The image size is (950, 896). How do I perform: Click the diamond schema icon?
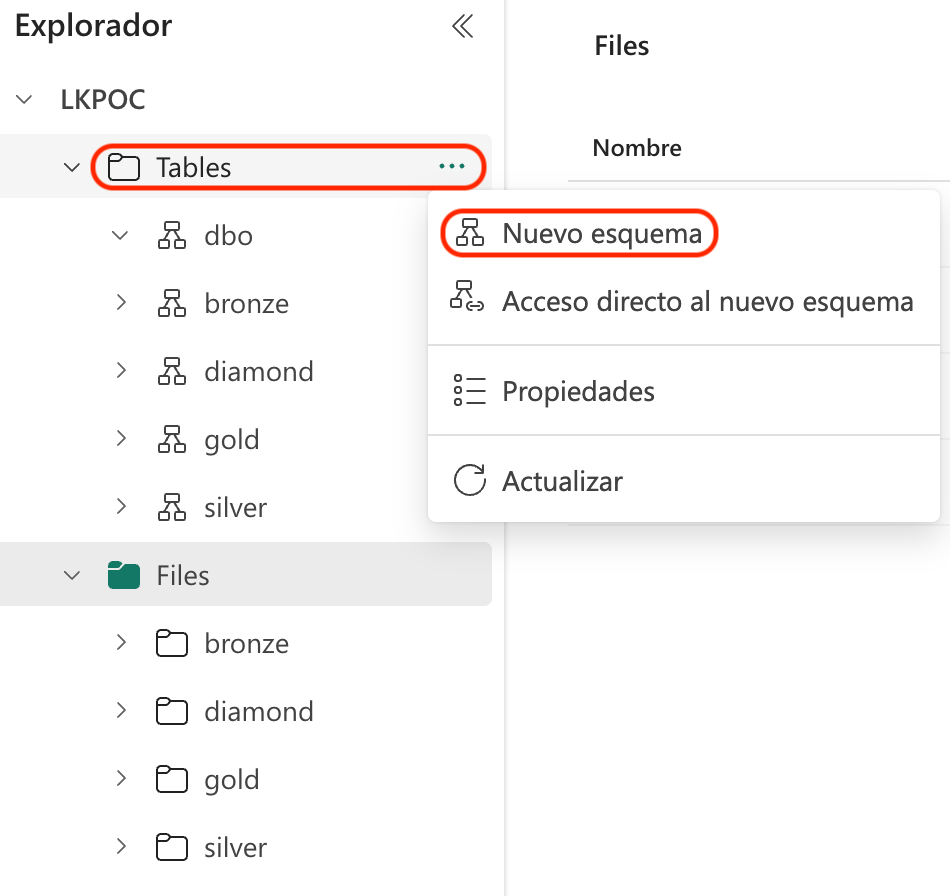[x=171, y=371]
